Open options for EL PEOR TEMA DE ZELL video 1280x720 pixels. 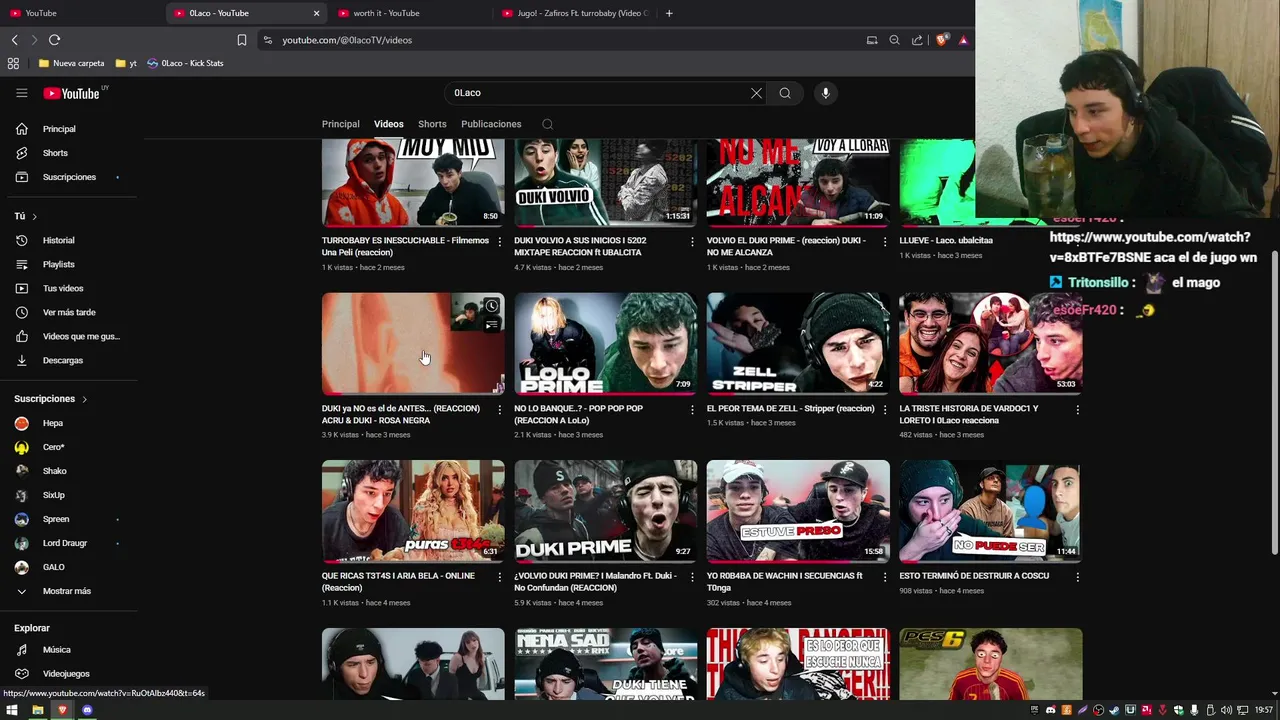(x=885, y=409)
